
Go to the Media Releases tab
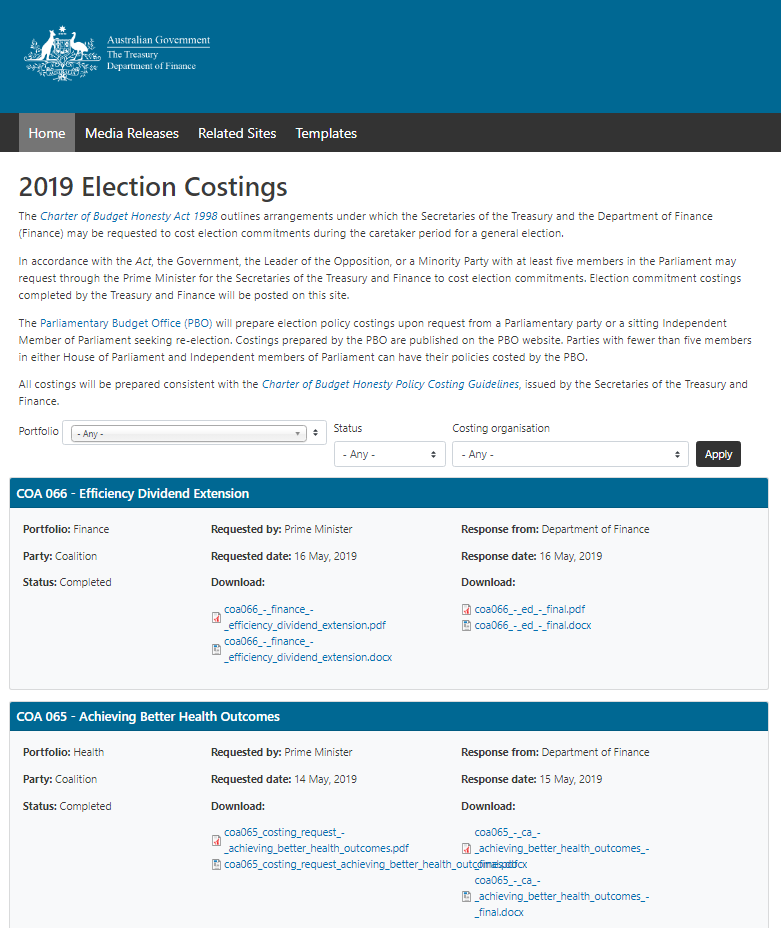[x=132, y=133]
